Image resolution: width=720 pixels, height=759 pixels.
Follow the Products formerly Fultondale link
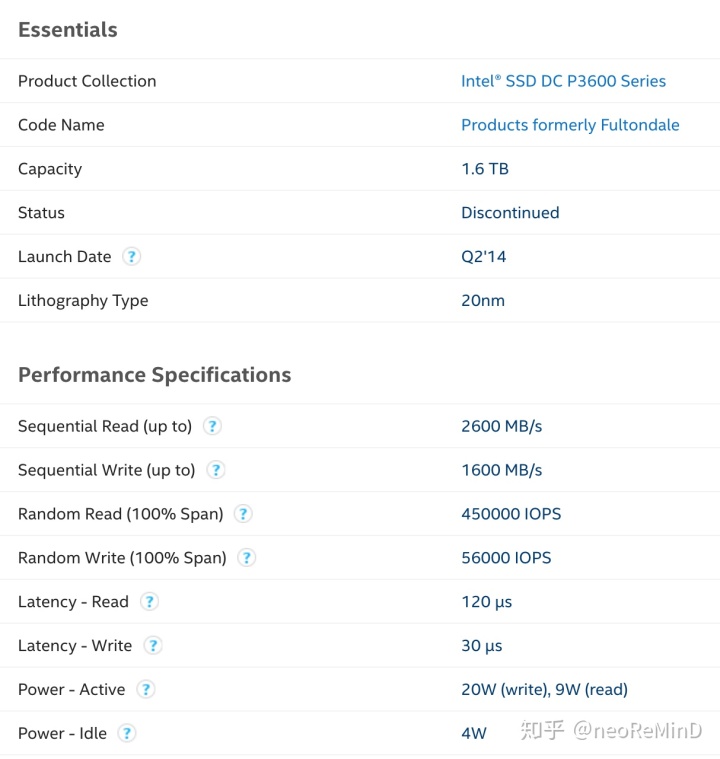(x=570, y=125)
